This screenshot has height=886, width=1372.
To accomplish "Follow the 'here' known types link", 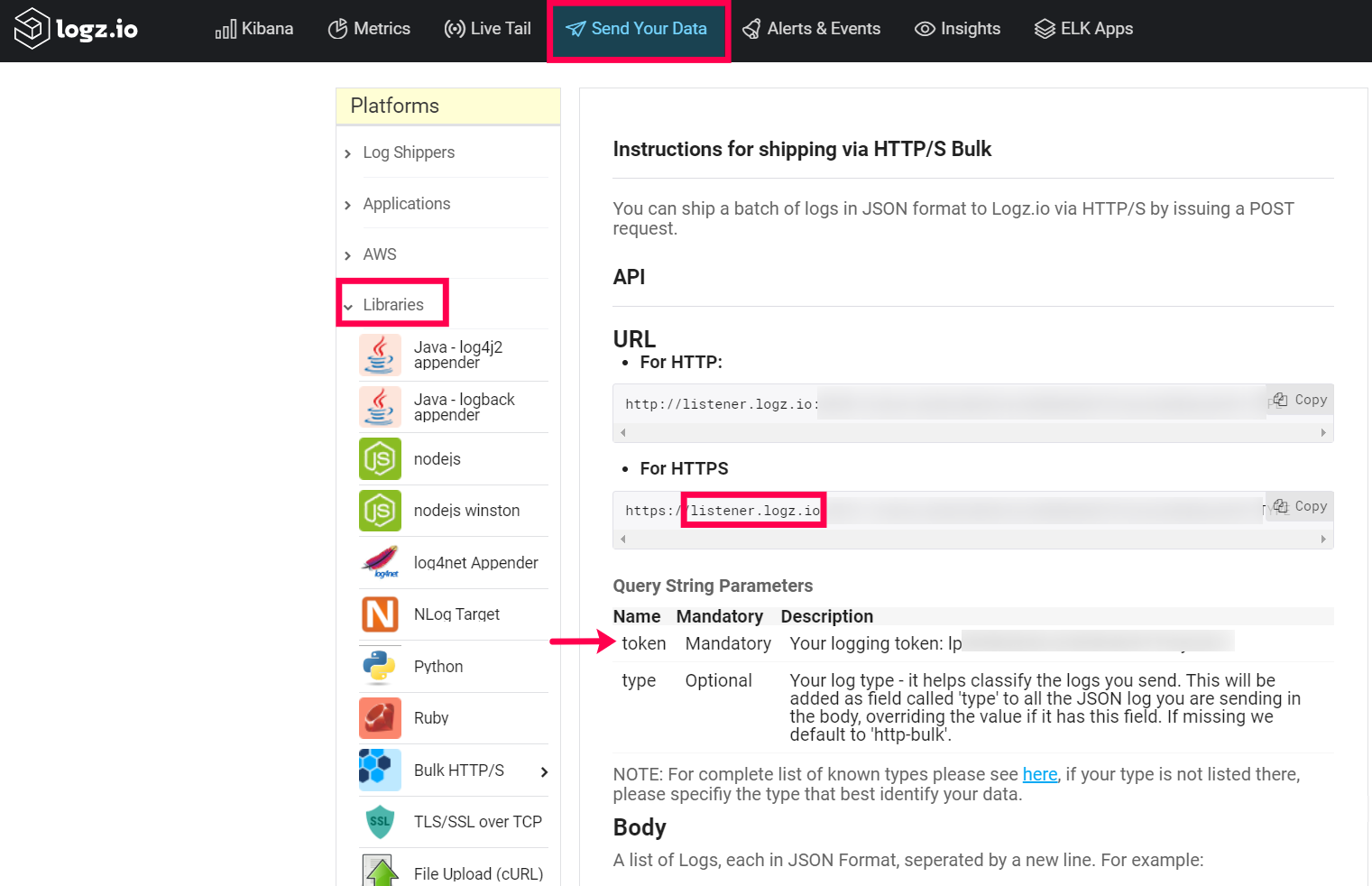I will tap(1039, 774).
